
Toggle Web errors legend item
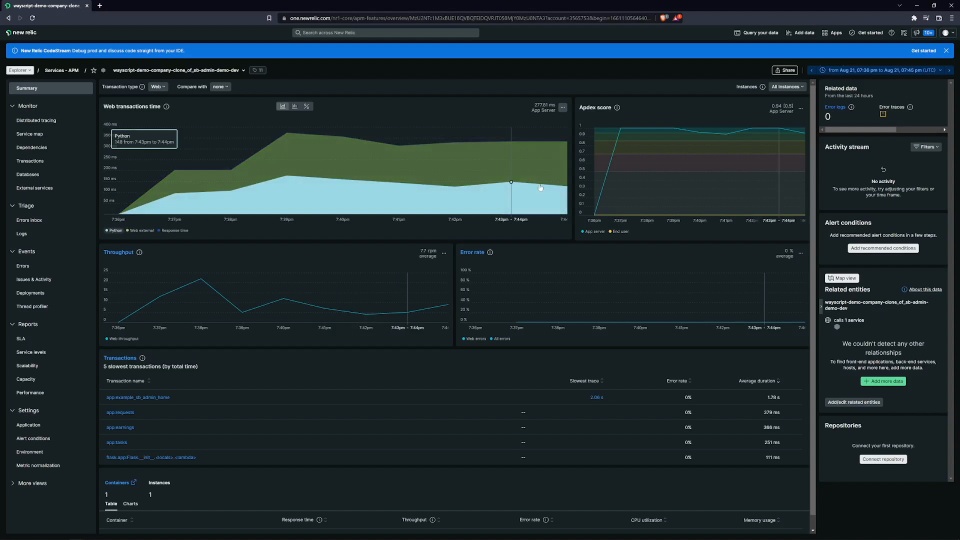click(474, 339)
